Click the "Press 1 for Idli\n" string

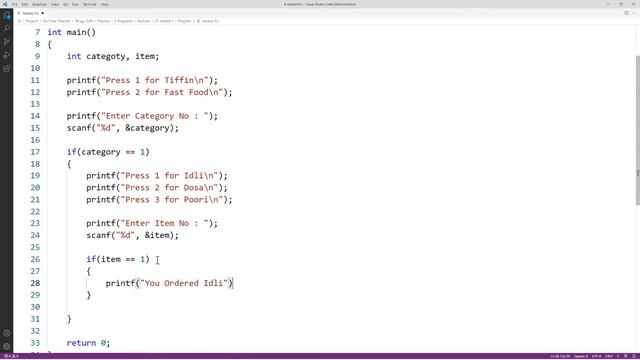pos(169,176)
